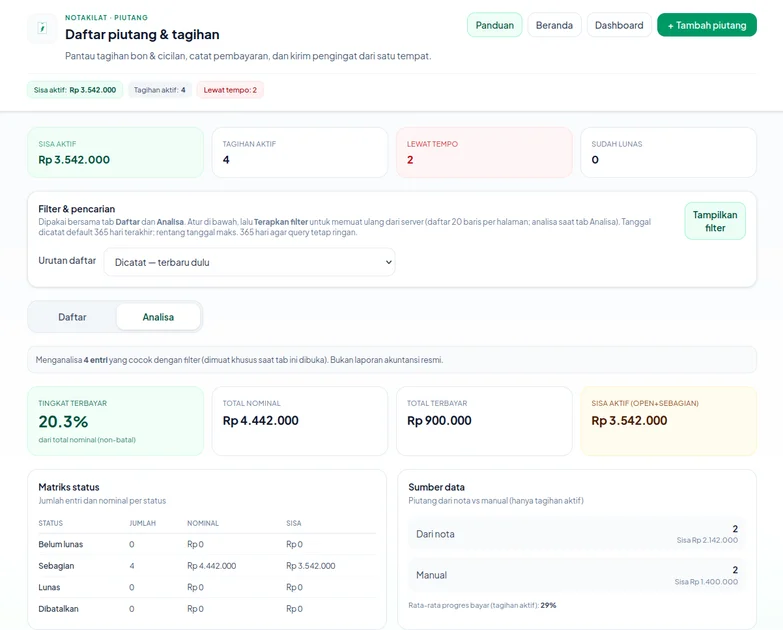Select the Tagihan Aktif summary card
The image size is (783, 630).
[299, 152]
